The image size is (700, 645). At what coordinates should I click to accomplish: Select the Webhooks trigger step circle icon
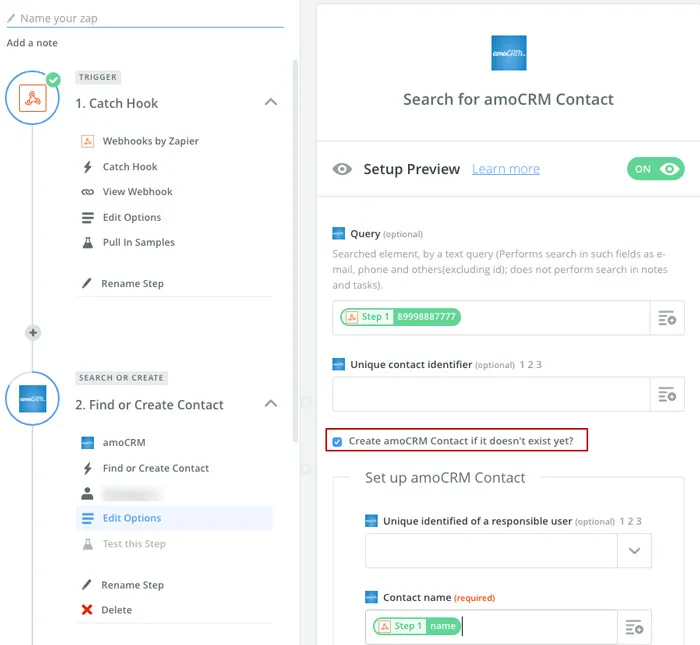pos(33,98)
